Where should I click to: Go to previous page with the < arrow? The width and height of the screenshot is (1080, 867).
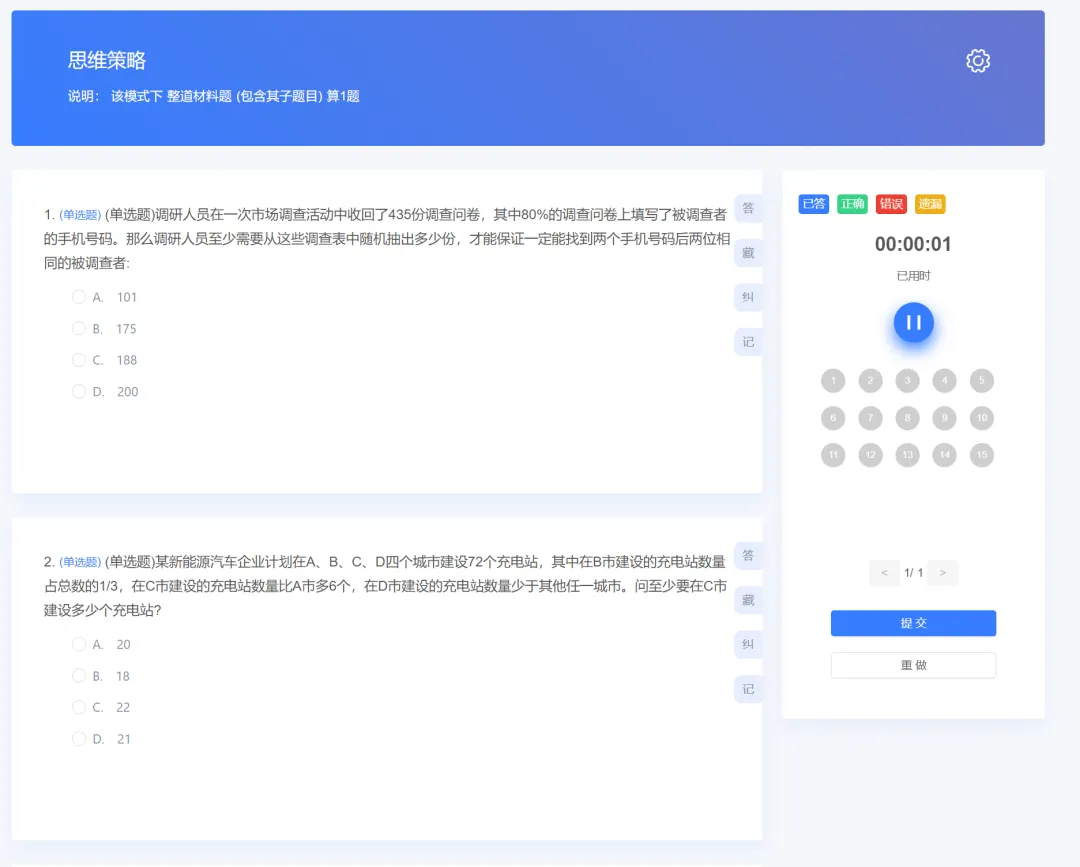[884, 572]
